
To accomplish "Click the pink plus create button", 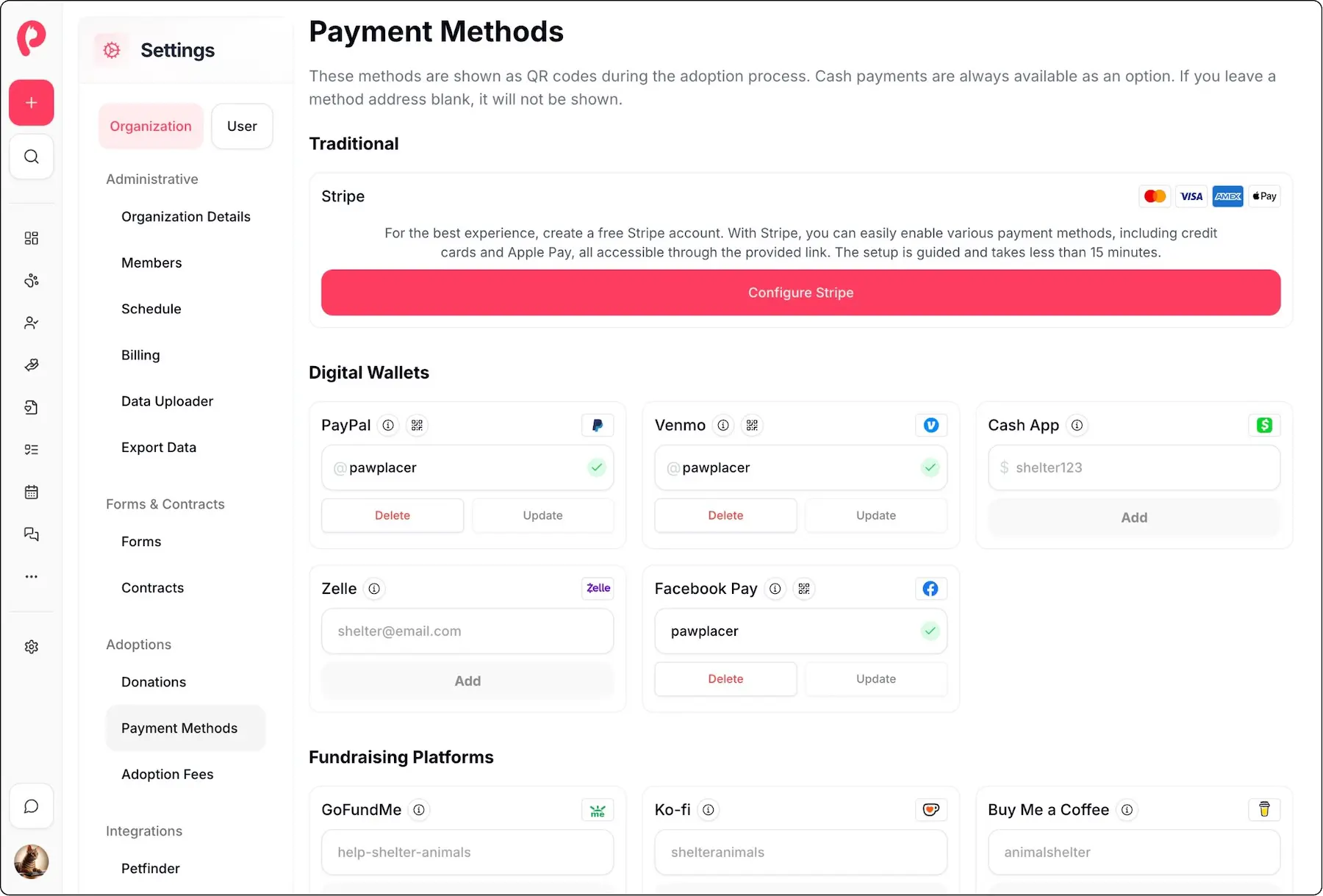I will [x=31, y=102].
